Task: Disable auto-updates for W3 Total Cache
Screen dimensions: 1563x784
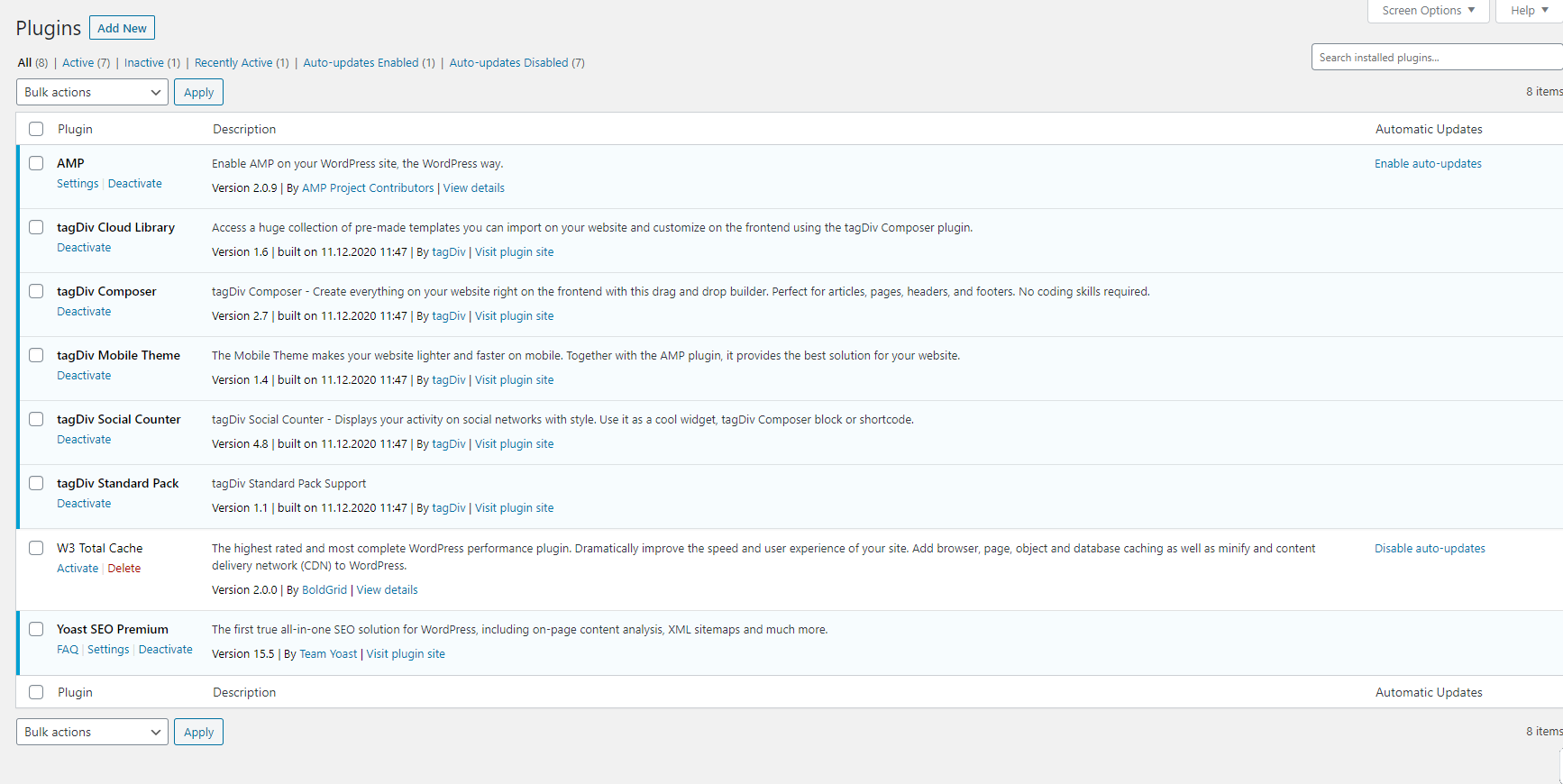Action: click(x=1430, y=549)
